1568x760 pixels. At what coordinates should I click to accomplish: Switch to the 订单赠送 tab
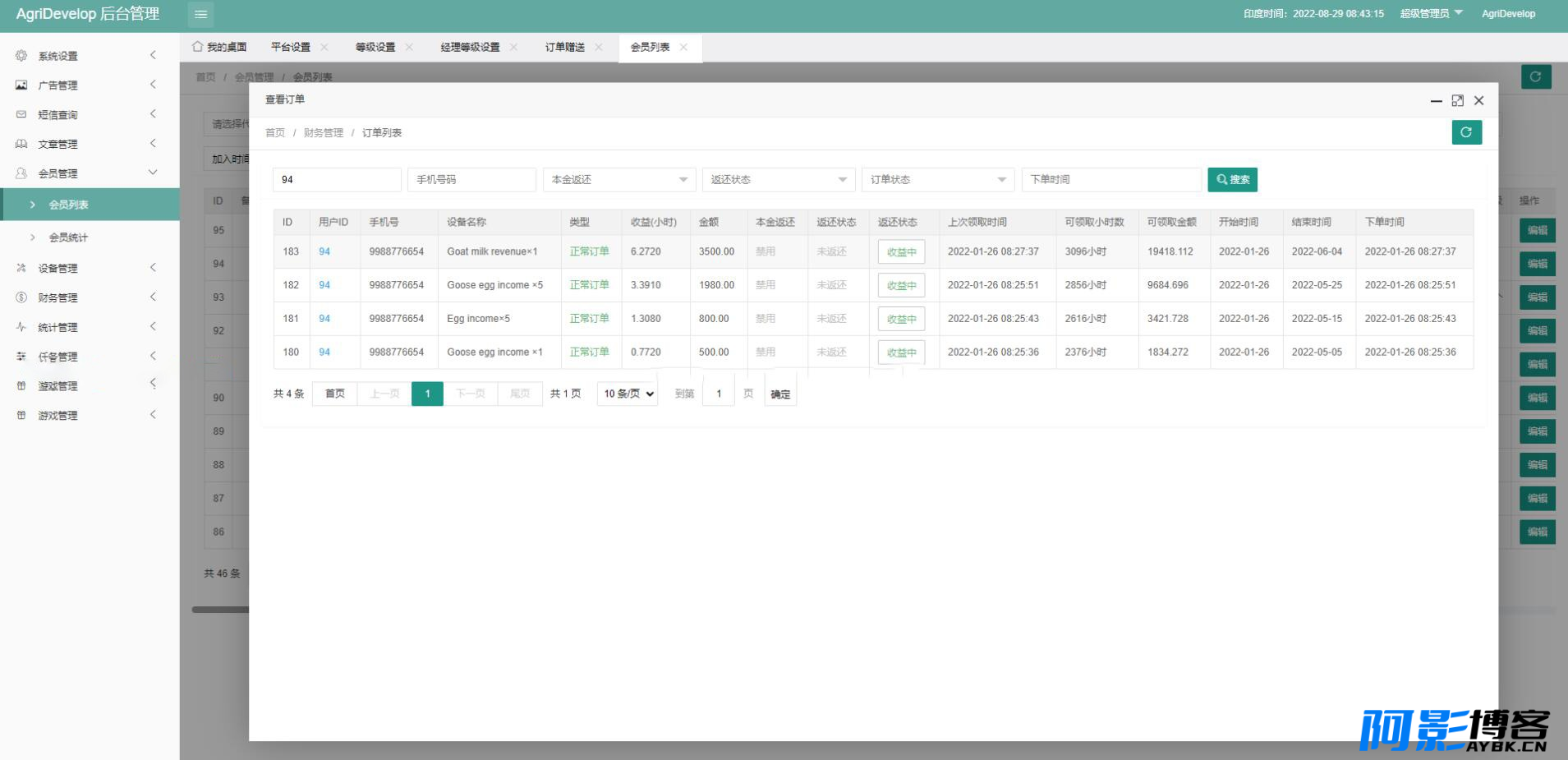point(565,47)
